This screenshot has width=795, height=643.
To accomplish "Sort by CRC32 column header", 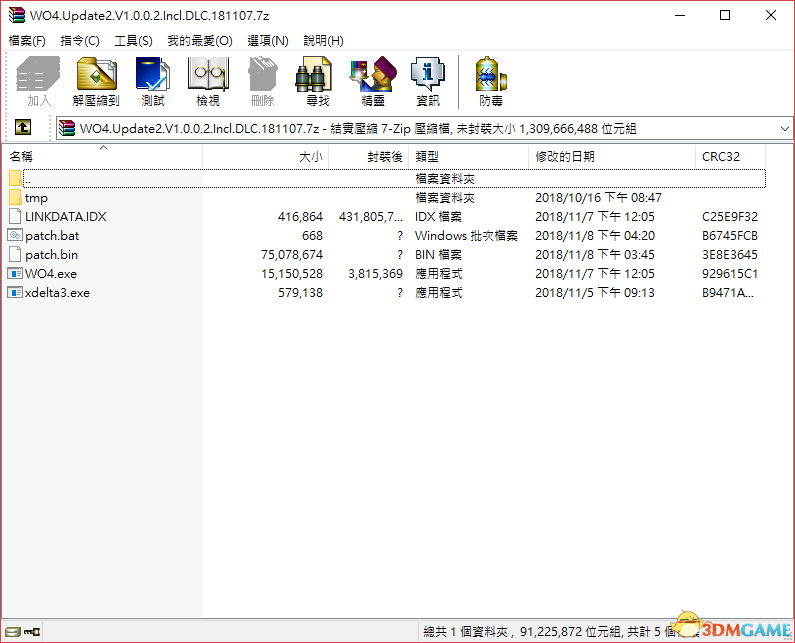I will pos(730,157).
